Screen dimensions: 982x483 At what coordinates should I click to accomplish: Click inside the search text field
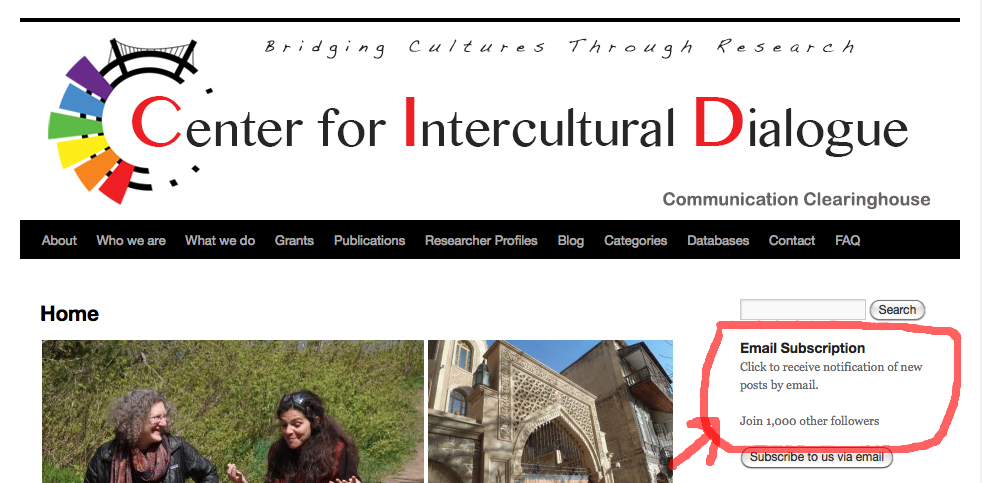(x=803, y=309)
